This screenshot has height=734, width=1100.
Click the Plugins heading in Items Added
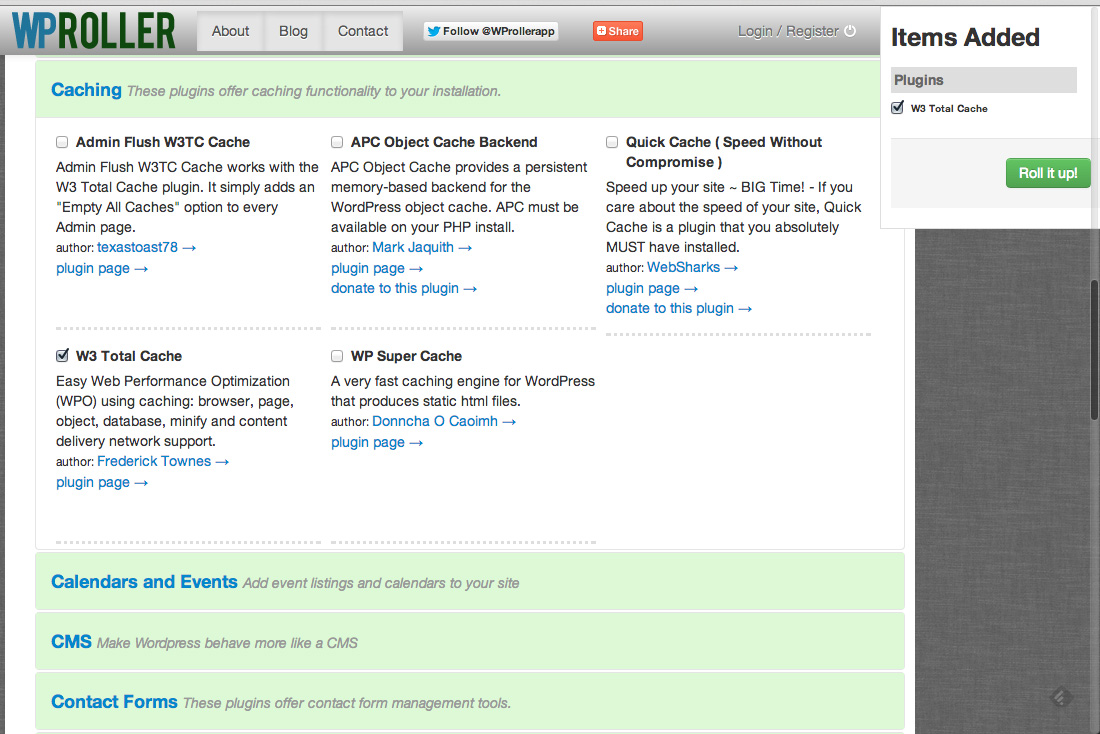(984, 80)
